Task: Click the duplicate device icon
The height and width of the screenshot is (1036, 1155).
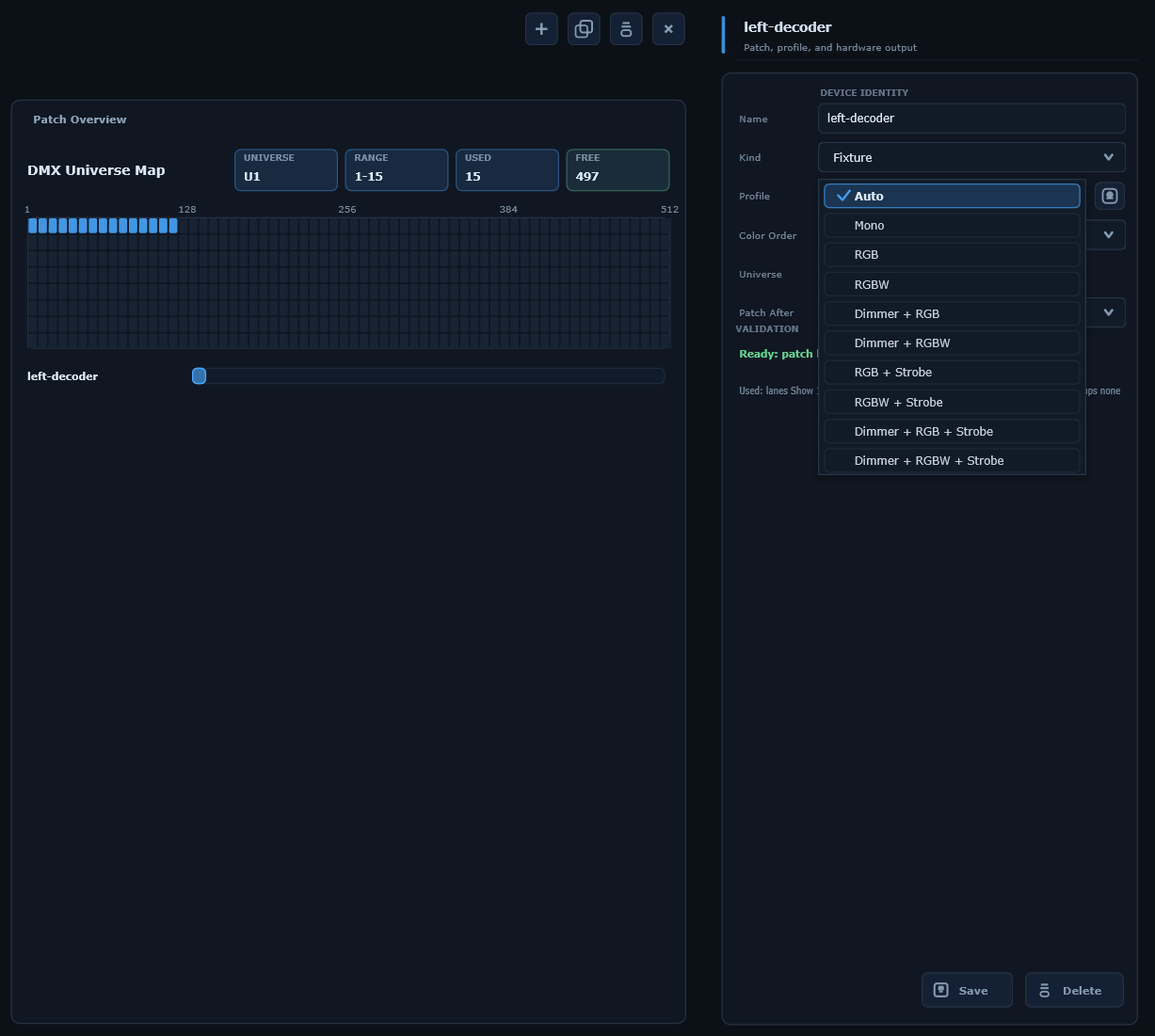Action: tap(584, 29)
